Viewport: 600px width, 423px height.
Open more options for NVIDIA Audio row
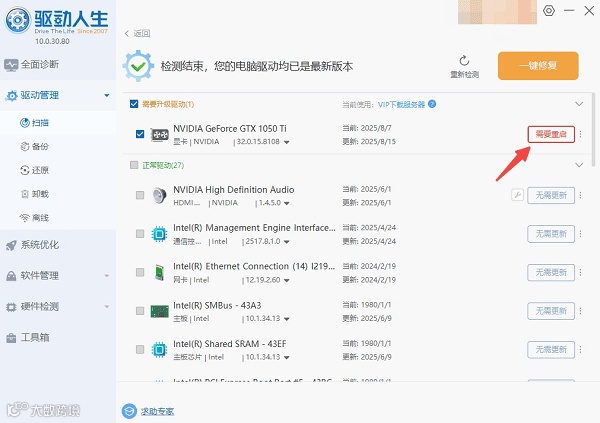coord(580,195)
